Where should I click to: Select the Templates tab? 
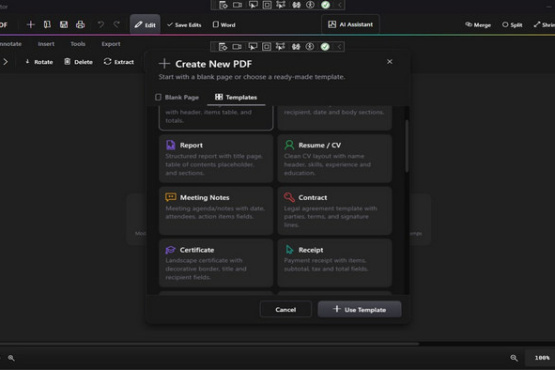click(236, 97)
